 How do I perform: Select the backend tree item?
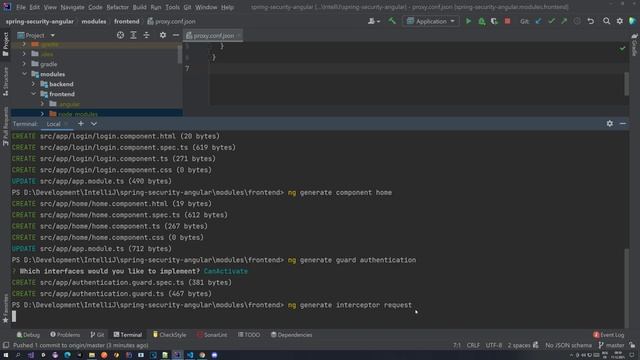tap(61, 84)
